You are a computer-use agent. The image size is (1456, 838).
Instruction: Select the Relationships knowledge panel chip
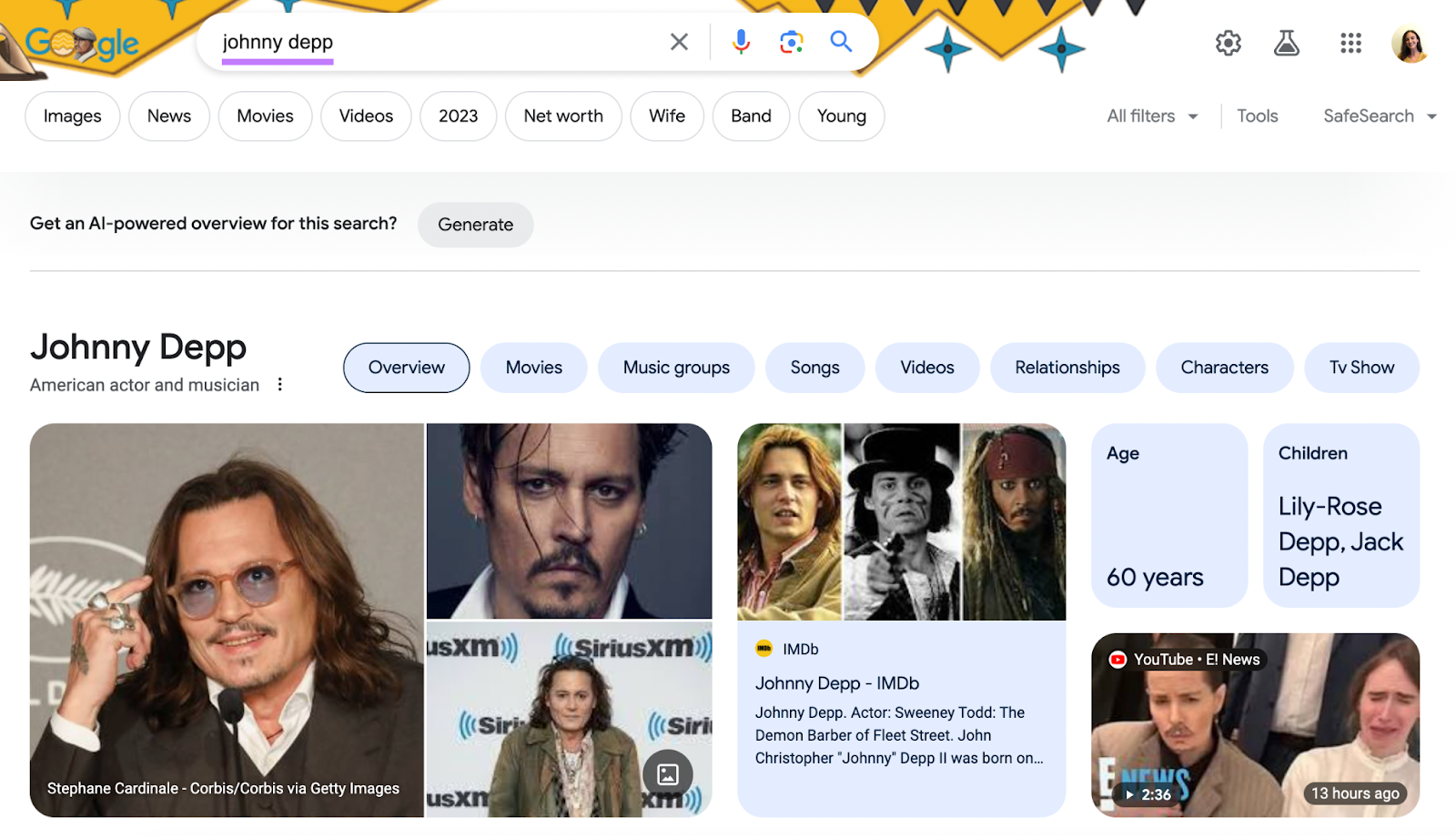pos(1067,368)
